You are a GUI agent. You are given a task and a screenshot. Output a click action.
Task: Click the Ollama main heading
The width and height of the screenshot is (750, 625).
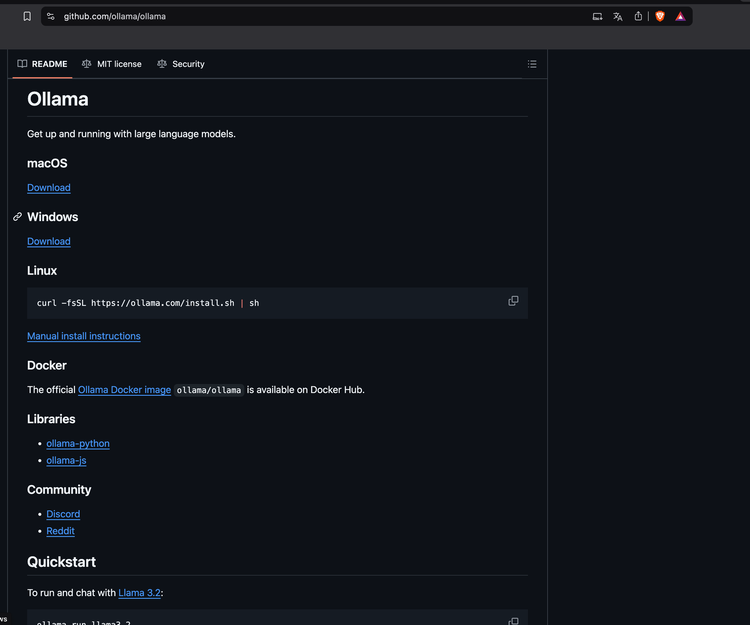point(58,99)
